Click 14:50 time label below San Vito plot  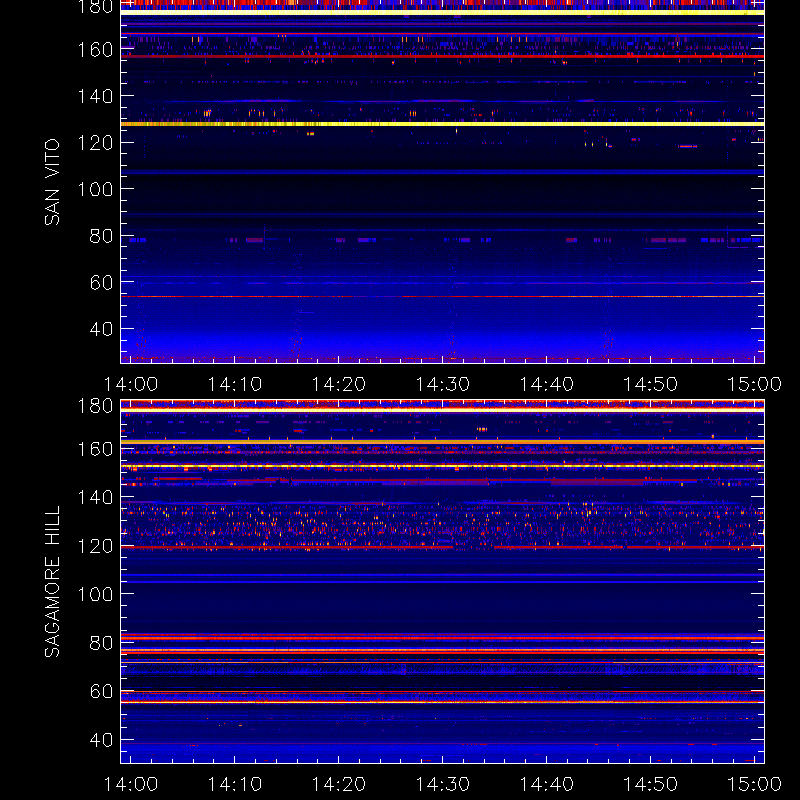(x=651, y=384)
